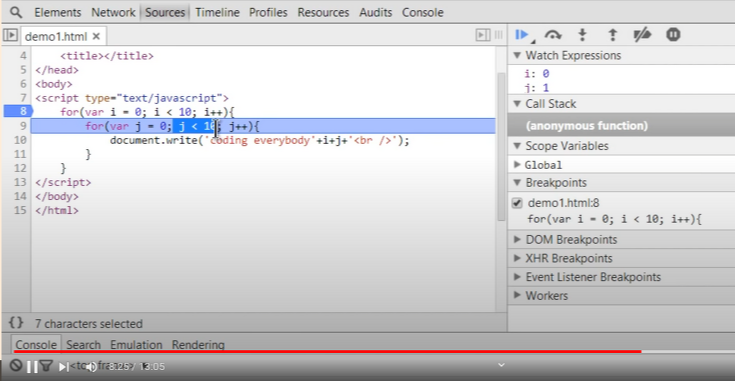
Task: Close the demo1.html file tab
Action: click(x=96, y=36)
